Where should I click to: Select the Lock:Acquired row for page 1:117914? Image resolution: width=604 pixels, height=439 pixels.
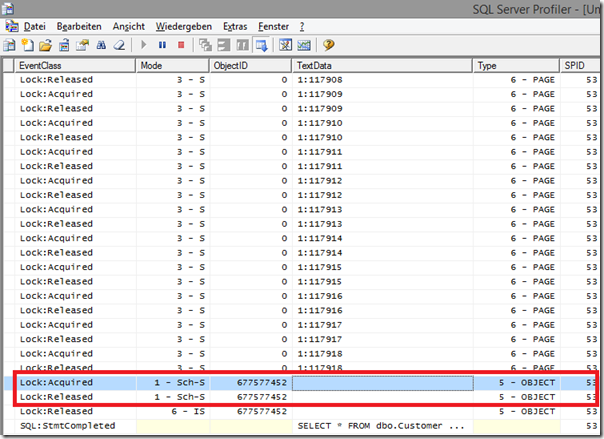pos(302,238)
